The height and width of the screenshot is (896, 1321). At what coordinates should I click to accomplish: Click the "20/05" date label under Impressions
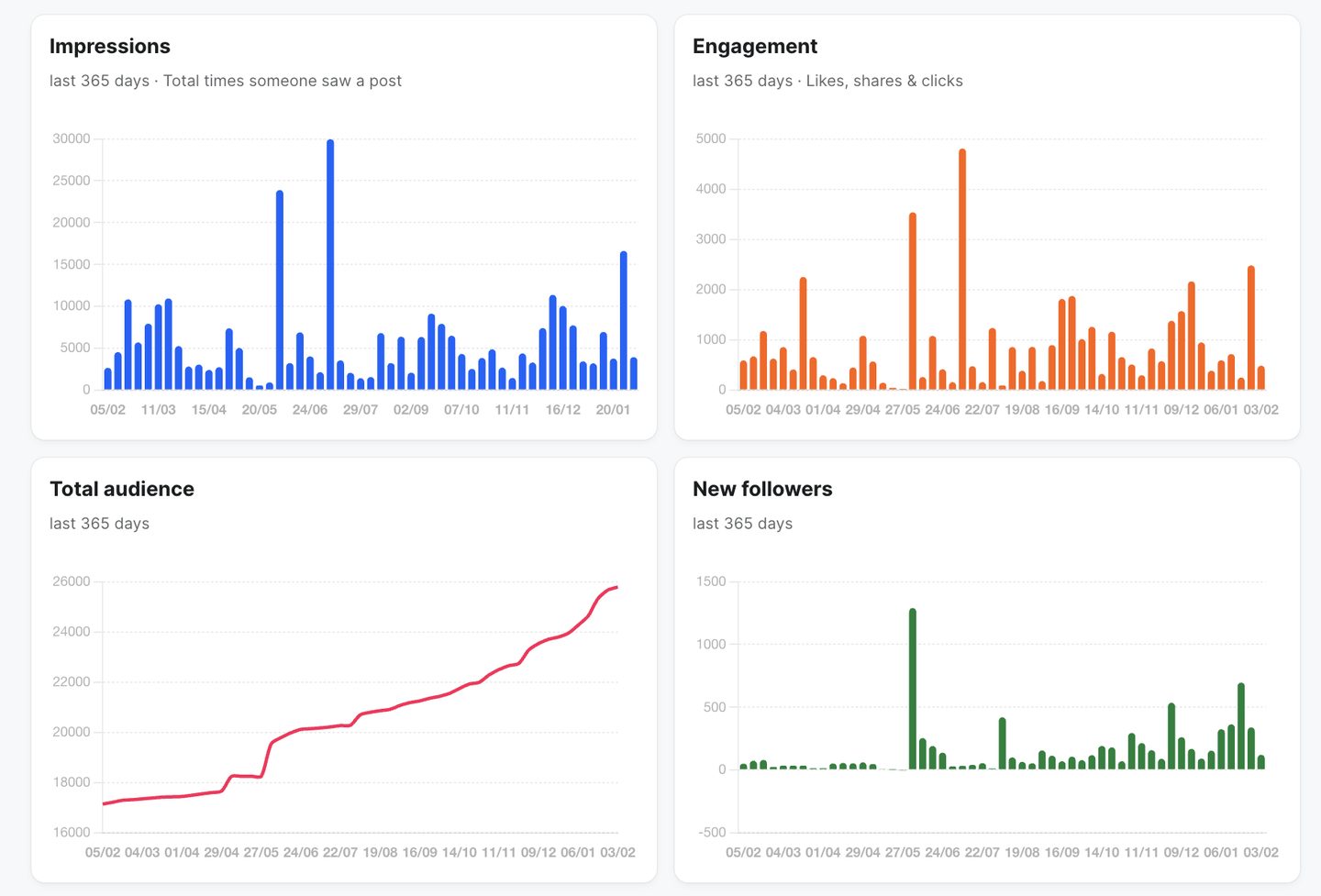coord(259,409)
